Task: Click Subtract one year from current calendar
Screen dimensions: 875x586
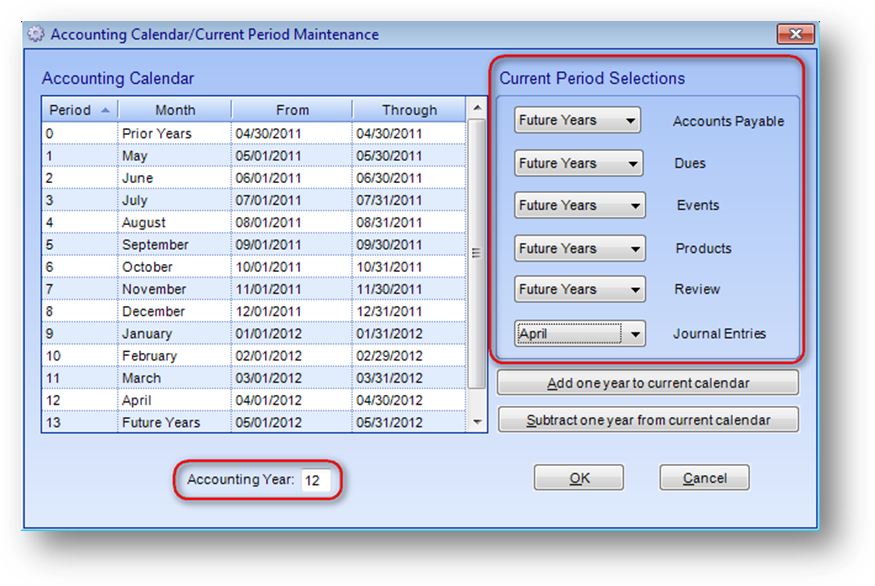Action: tap(648, 420)
